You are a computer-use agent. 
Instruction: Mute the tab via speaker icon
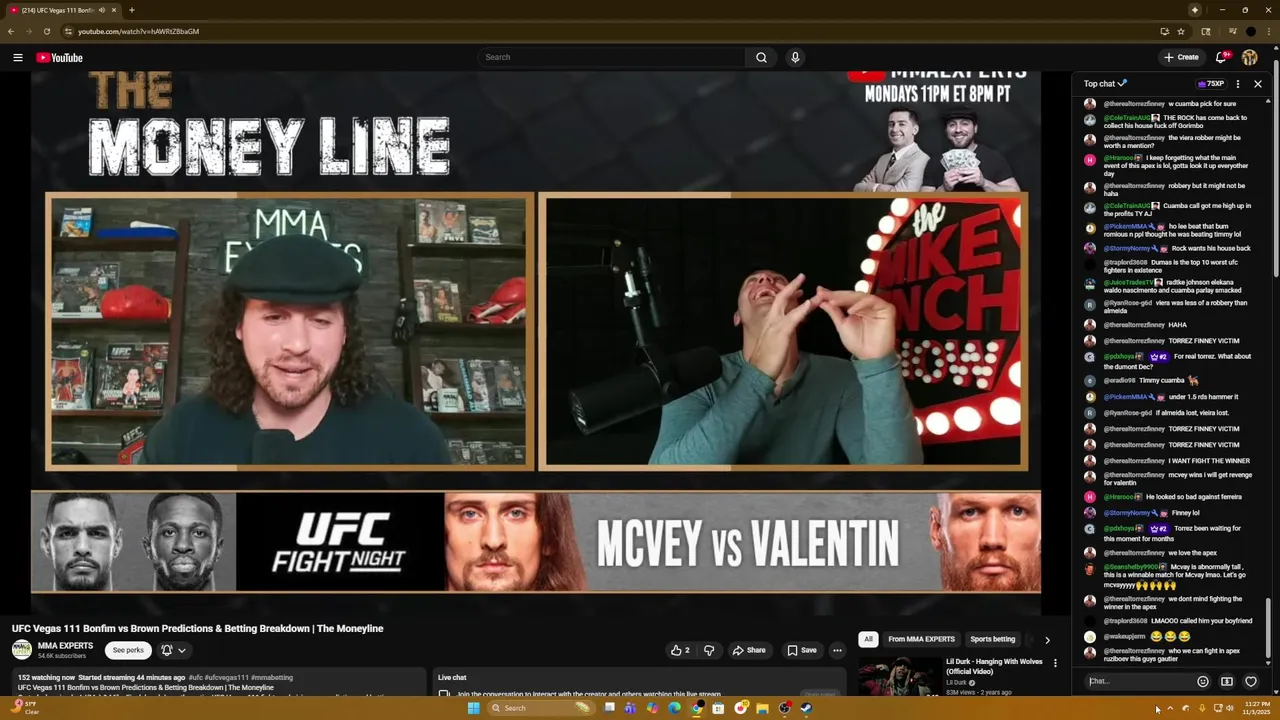click(x=102, y=10)
